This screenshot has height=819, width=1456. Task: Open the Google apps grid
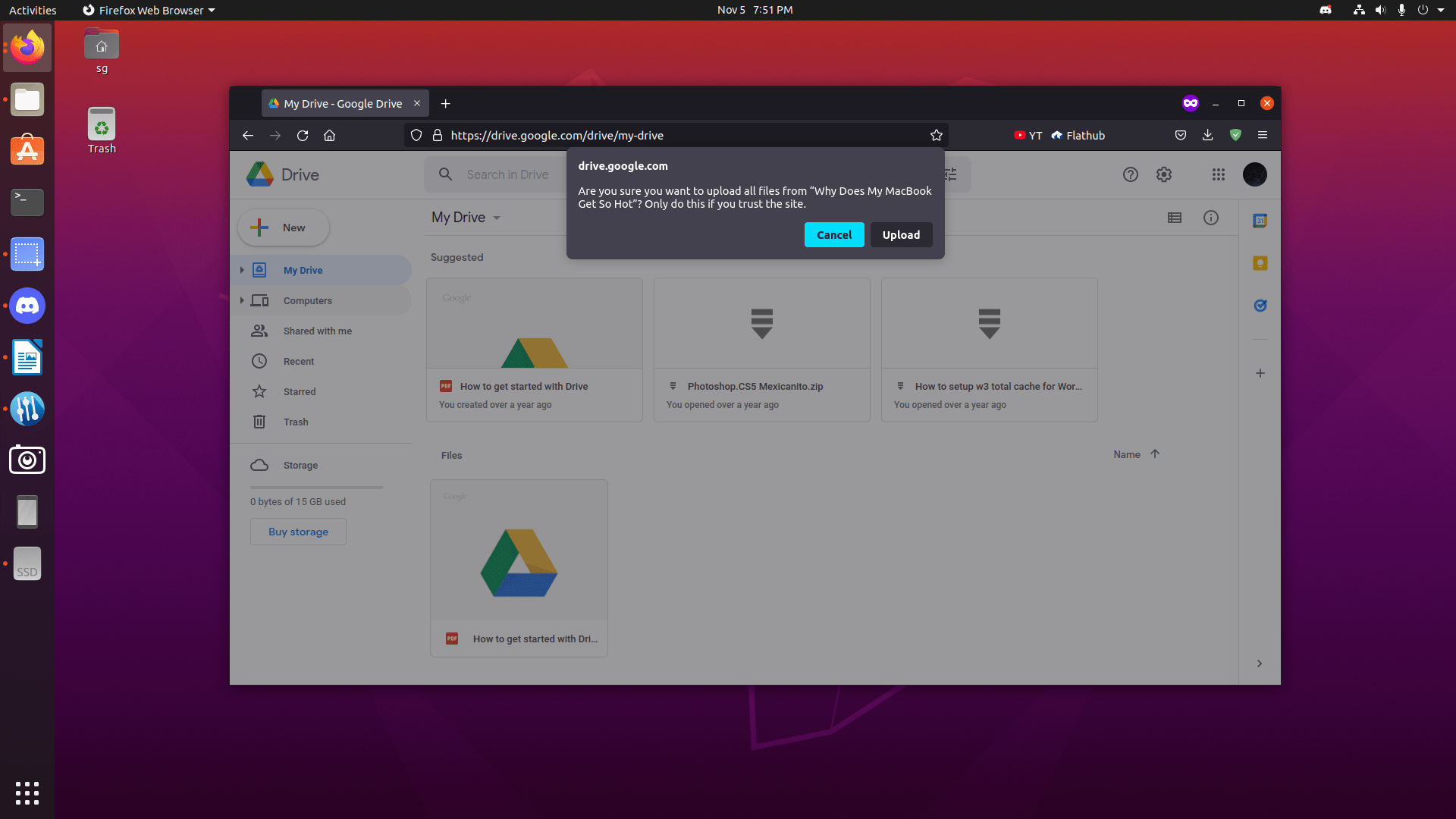coord(1218,174)
